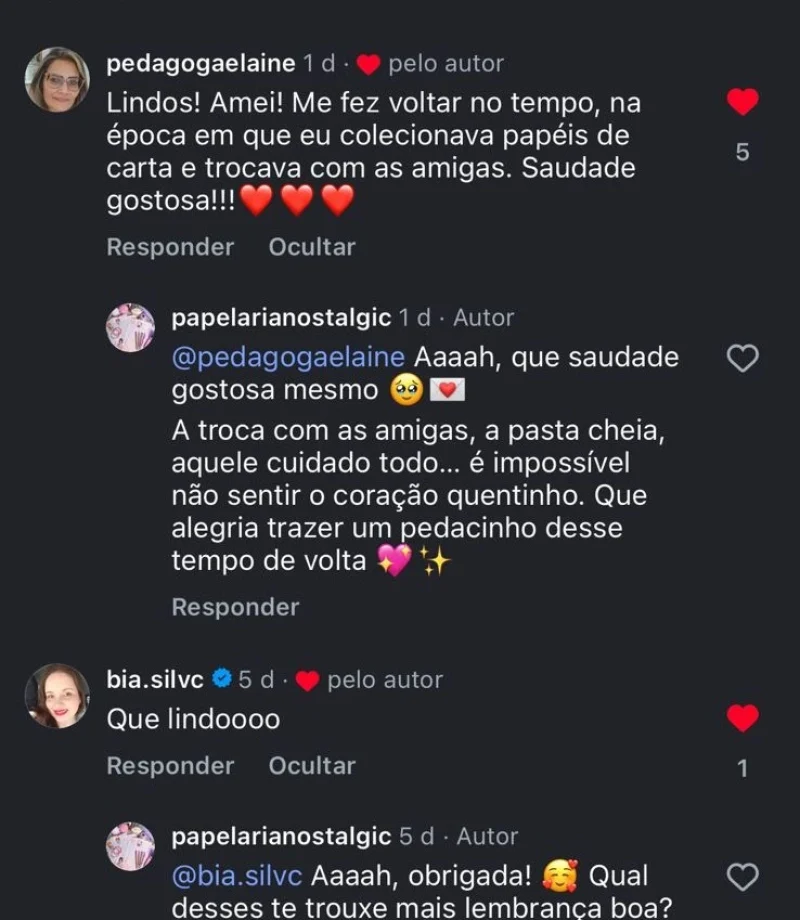Like papelarianostalgic's reply to bia.silvc
Screen dimensions: 800x920
pos(742,877)
